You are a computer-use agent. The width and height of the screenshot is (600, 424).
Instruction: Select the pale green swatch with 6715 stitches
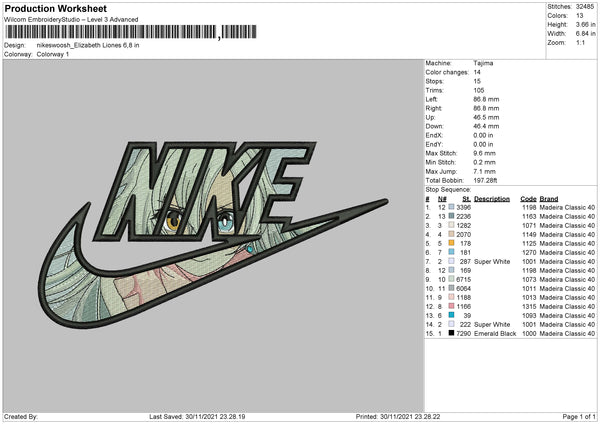(x=452, y=279)
